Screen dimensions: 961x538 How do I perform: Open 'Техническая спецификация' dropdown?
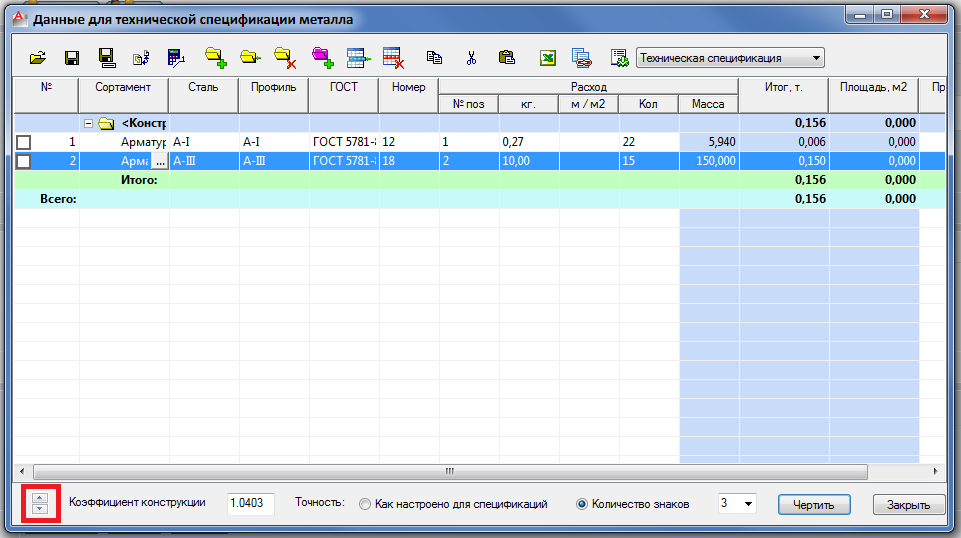point(730,58)
